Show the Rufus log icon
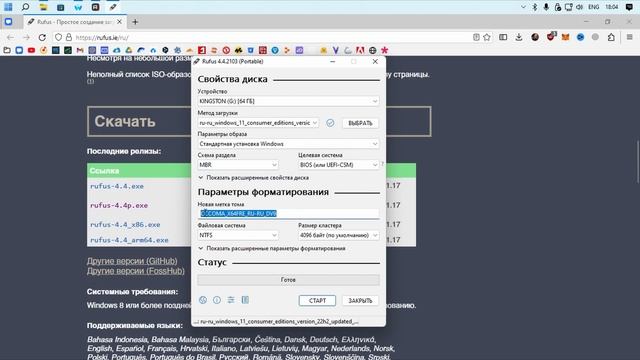This screenshot has height=360, width=640. [x=245, y=300]
